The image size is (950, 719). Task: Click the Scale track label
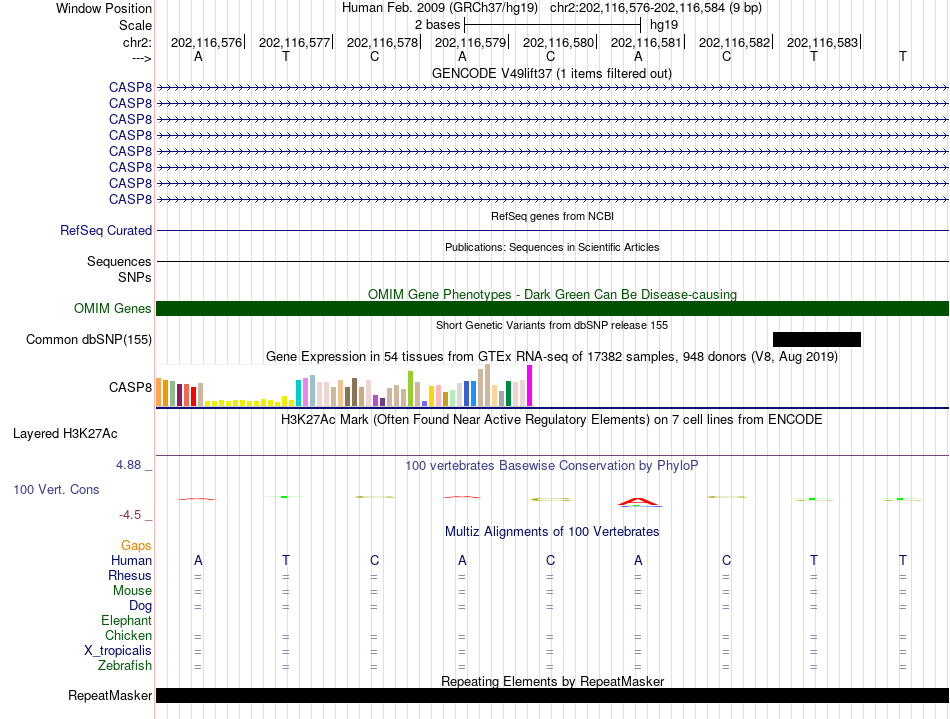click(x=135, y=25)
